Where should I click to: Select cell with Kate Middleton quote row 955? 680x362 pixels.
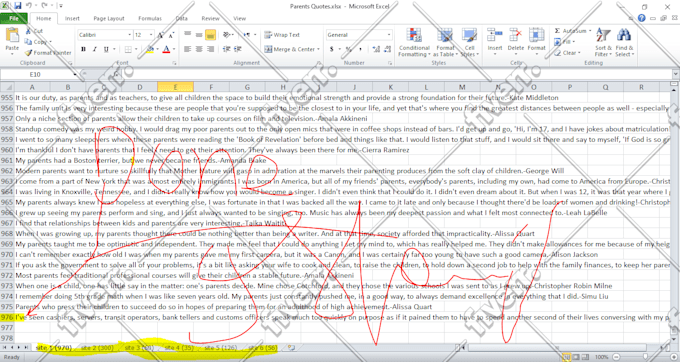click(x=287, y=98)
